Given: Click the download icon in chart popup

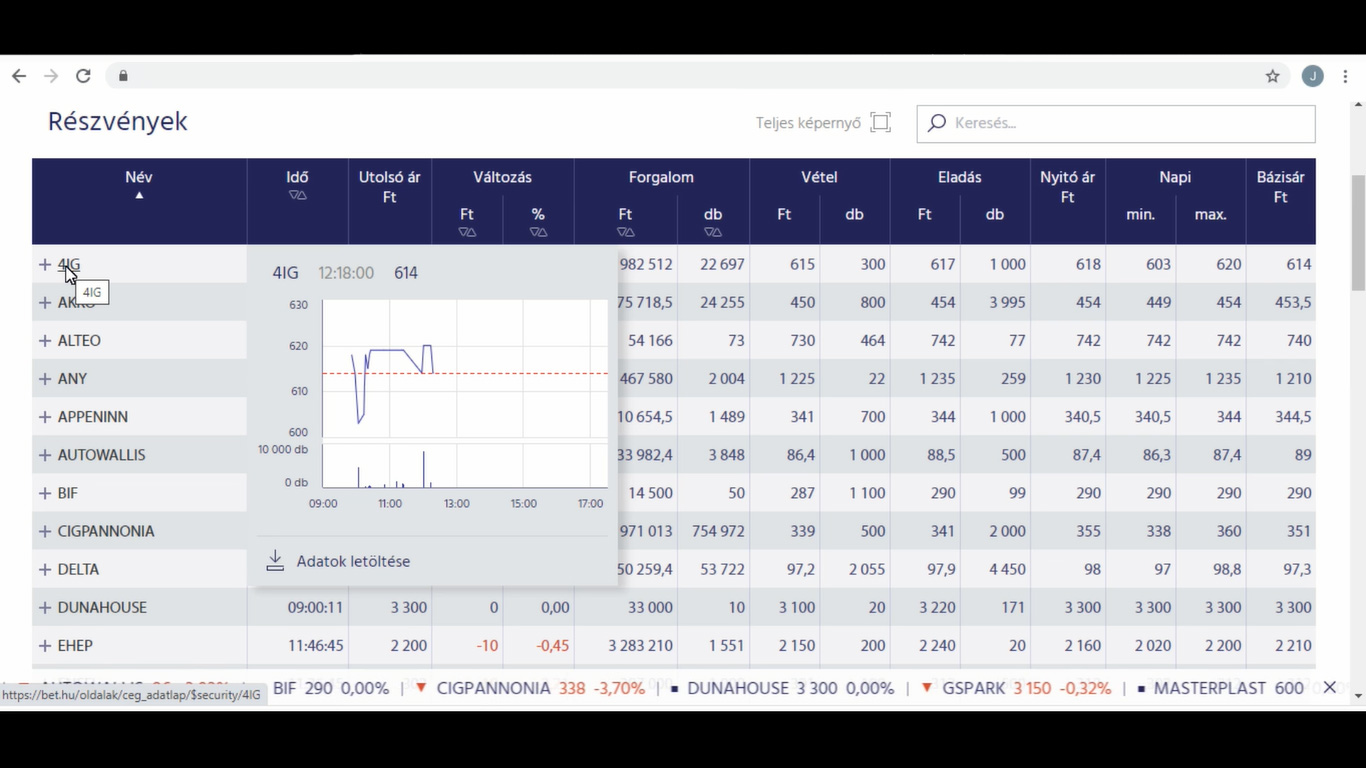Looking at the screenshot, I should coord(275,561).
